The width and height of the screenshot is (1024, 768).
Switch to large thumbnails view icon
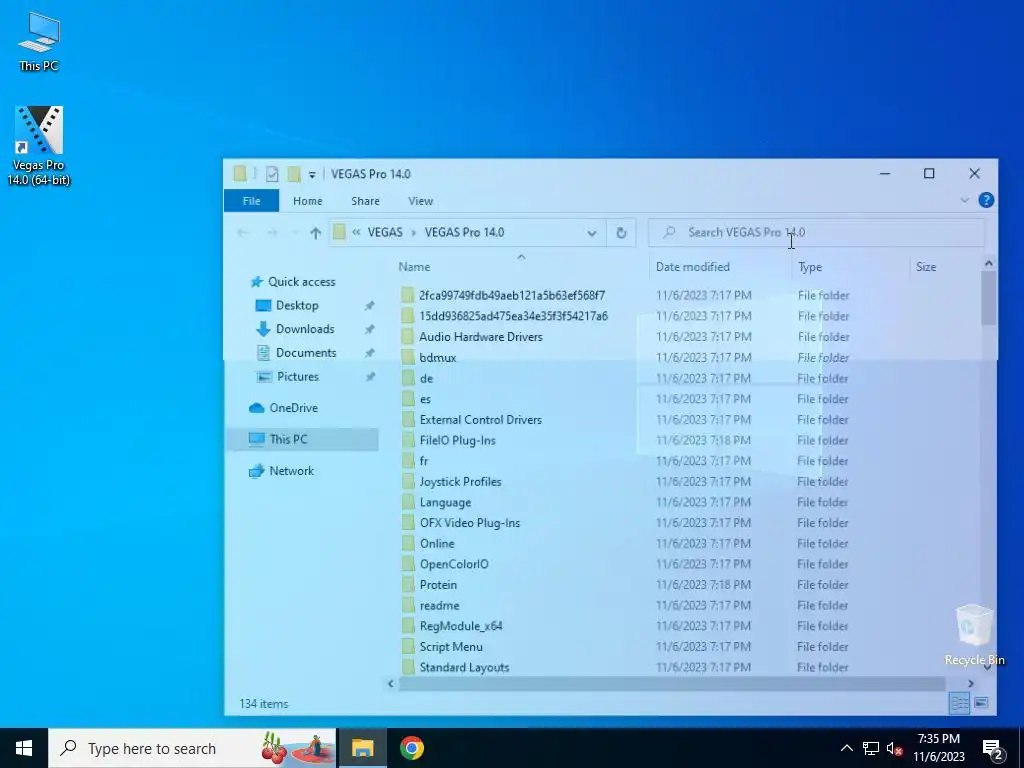coord(981,703)
